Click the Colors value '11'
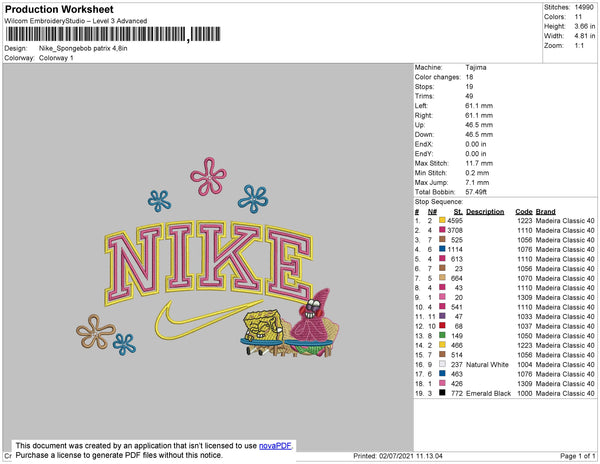The image size is (600, 464). pyautogui.click(x=578, y=17)
